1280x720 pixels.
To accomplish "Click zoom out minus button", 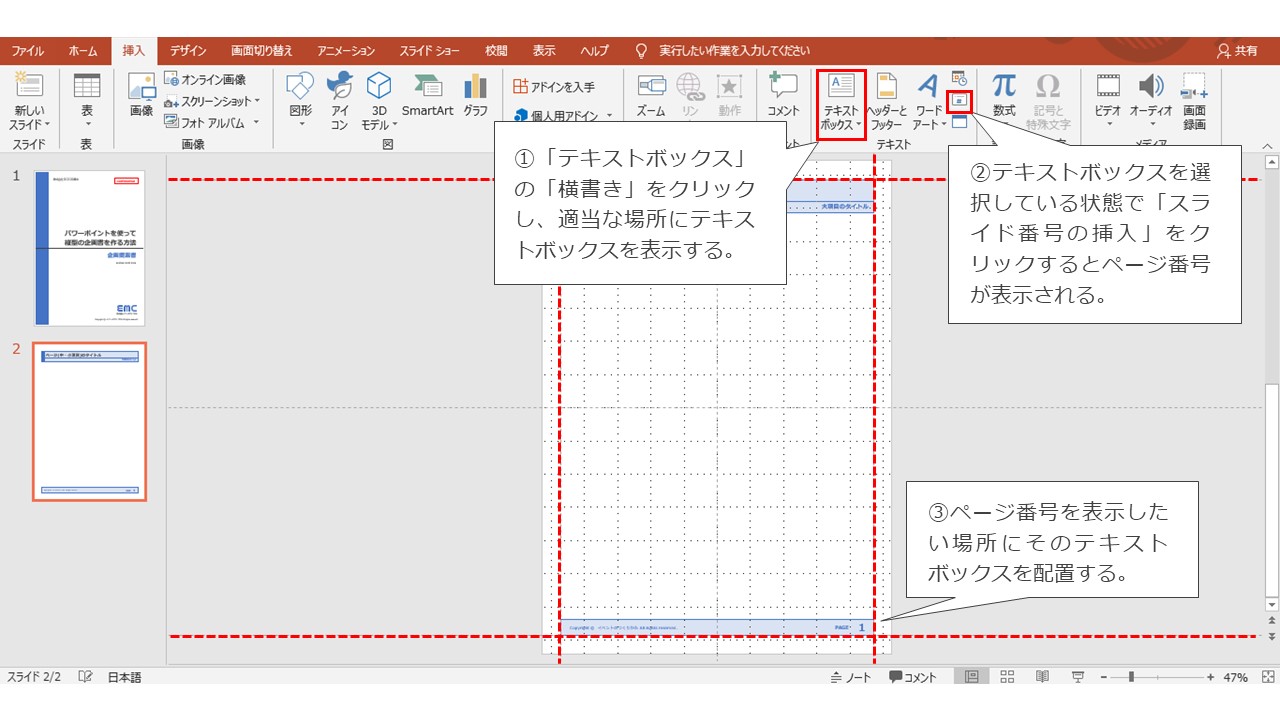I will point(1104,677).
